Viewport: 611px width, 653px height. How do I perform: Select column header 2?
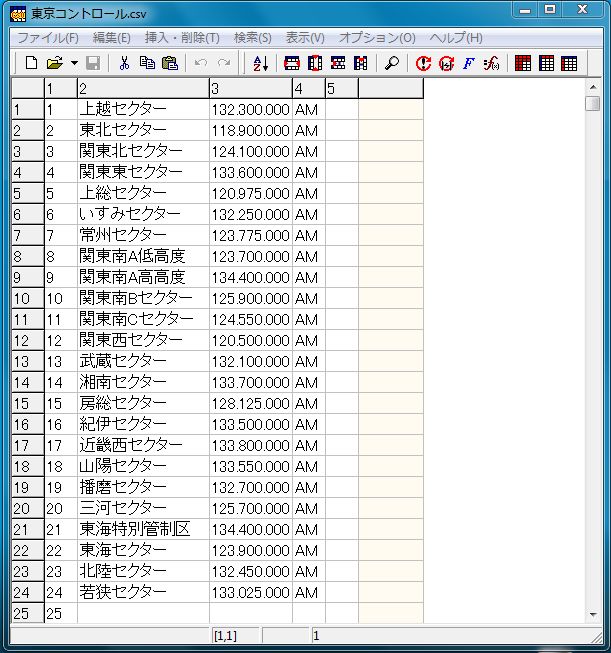[x=143, y=88]
